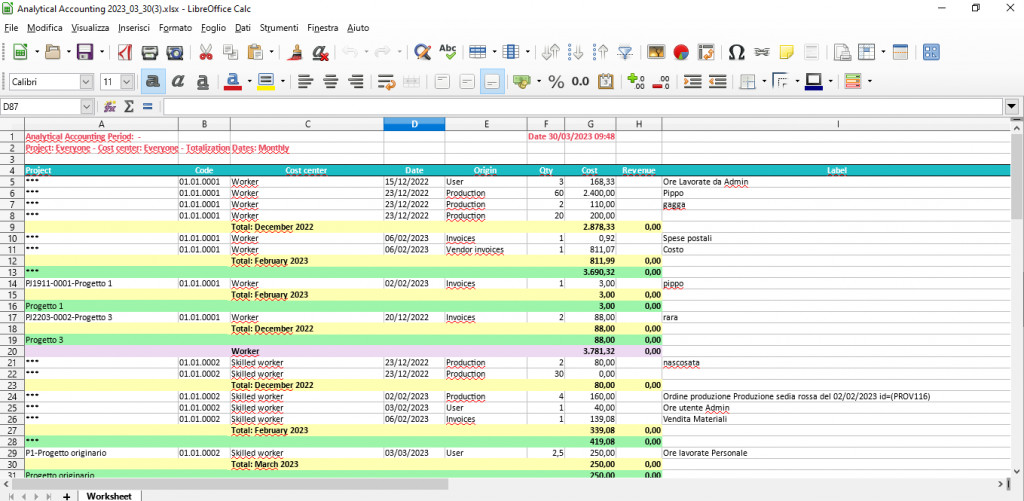Click column D header
Viewport: 1024px width, 501px height.
414,124
